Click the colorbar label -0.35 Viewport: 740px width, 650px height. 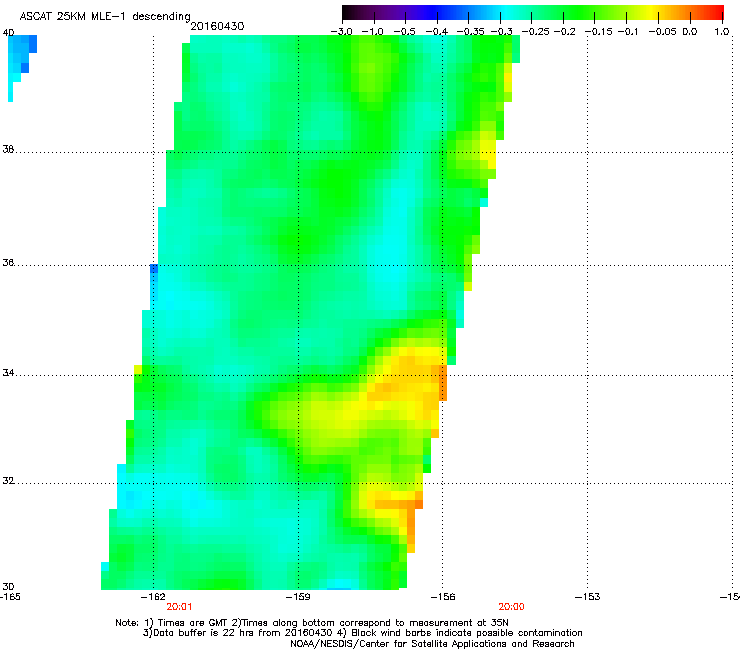tap(471, 31)
